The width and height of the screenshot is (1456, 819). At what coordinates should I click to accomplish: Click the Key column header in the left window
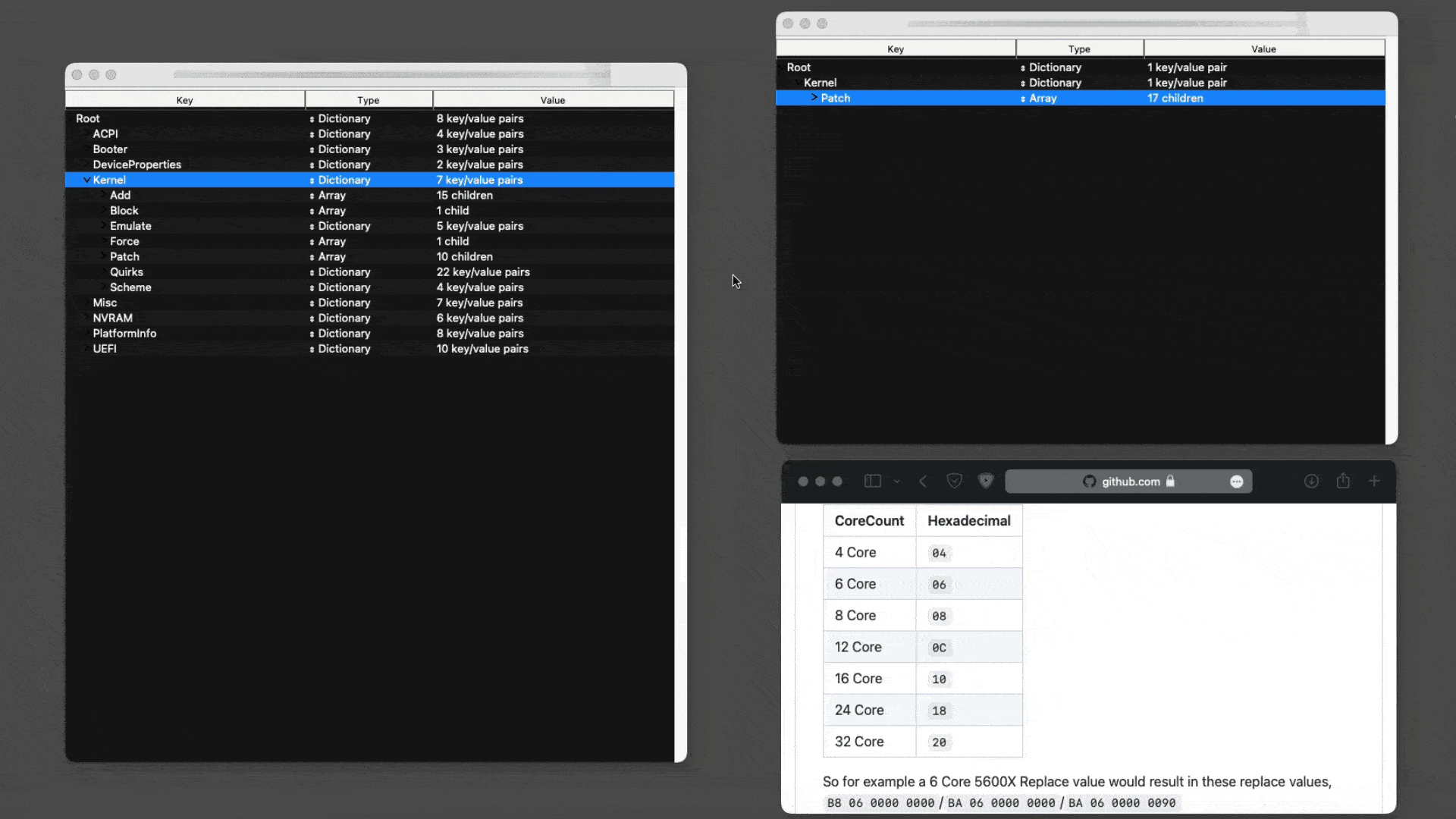(x=185, y=100)
